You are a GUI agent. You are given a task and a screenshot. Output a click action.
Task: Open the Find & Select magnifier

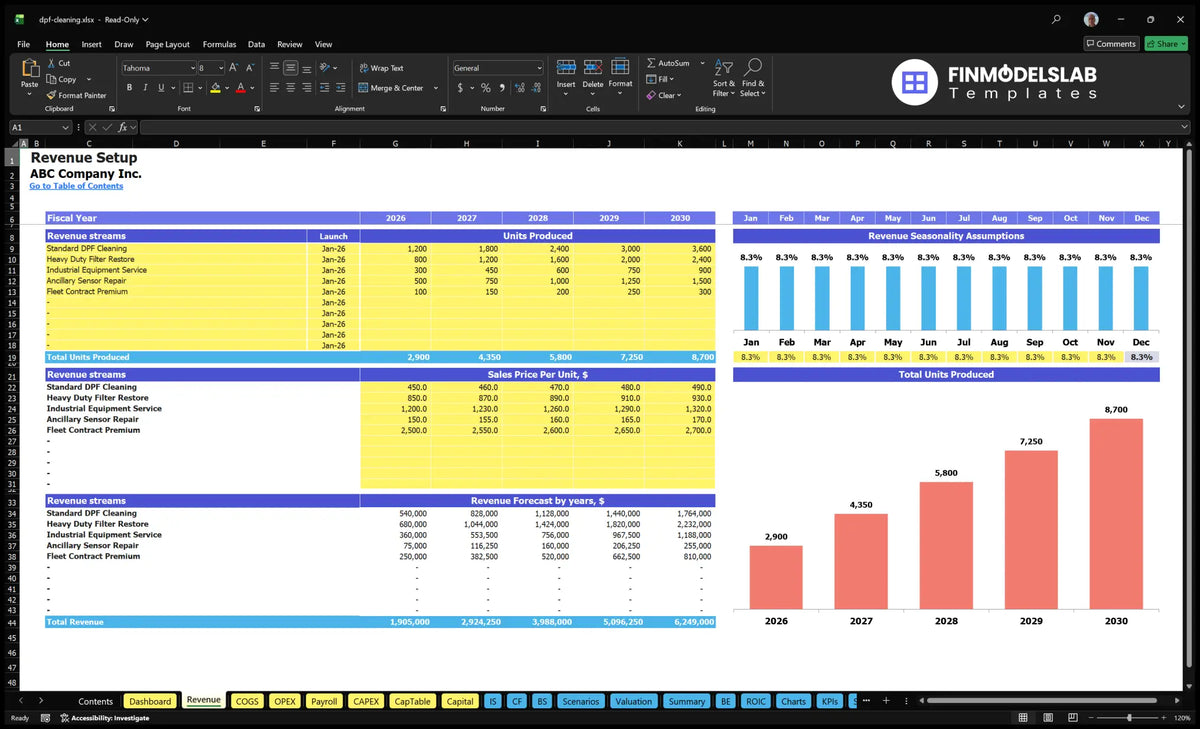tap(753, 67)
